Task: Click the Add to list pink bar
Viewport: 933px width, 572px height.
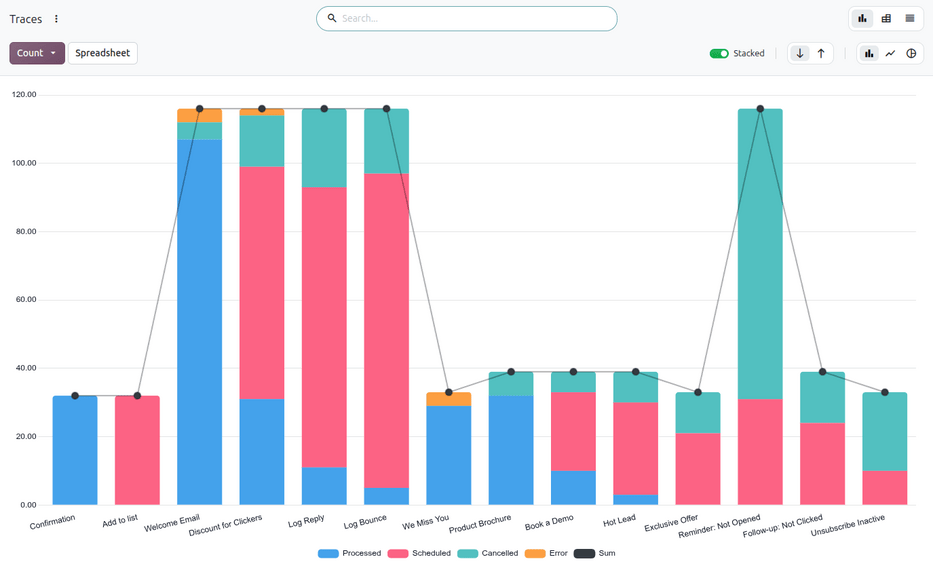Action: point(137,451)
